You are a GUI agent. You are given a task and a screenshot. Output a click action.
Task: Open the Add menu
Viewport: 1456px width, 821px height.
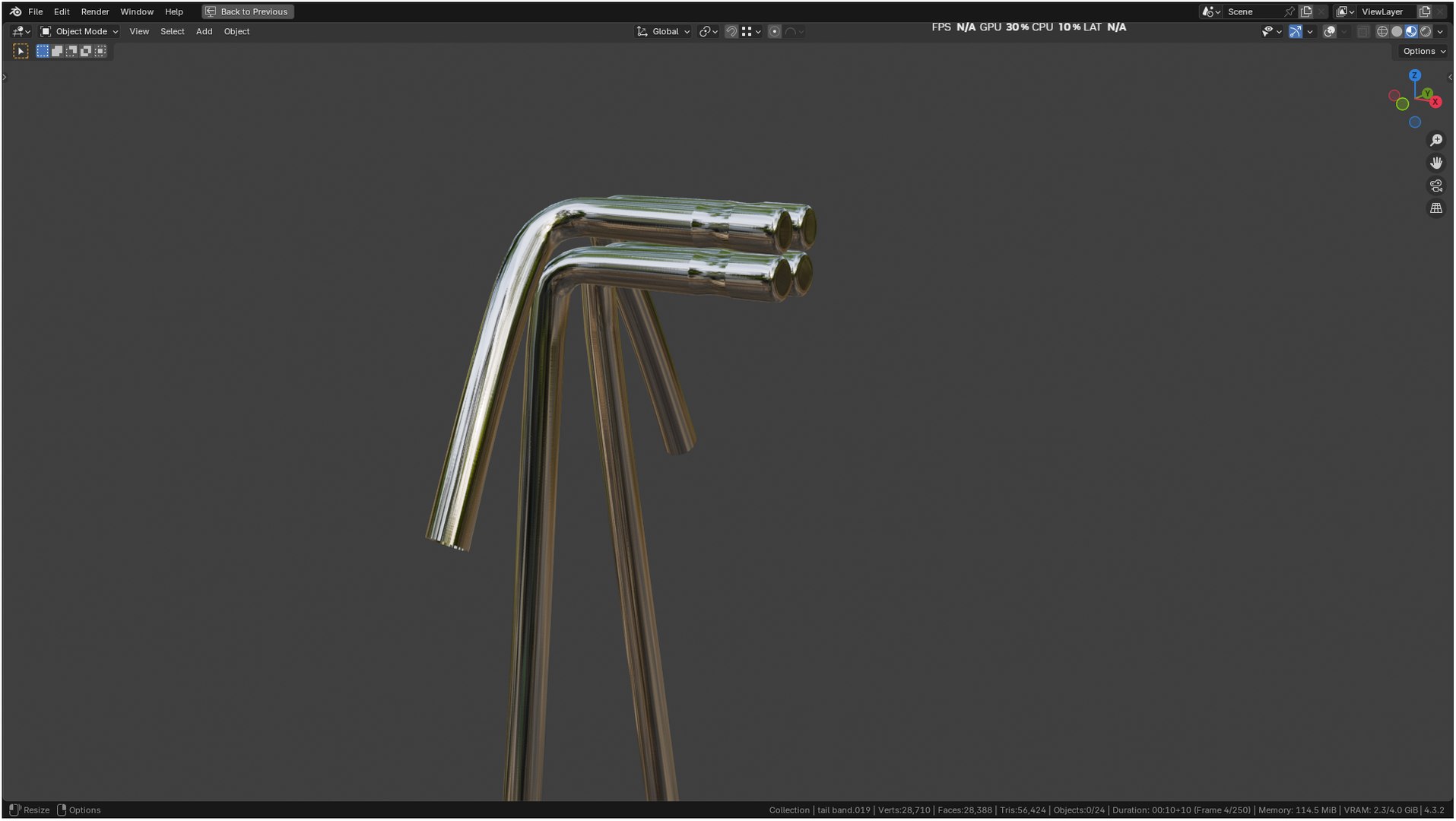pyautogui.click(x=204, y=32)
